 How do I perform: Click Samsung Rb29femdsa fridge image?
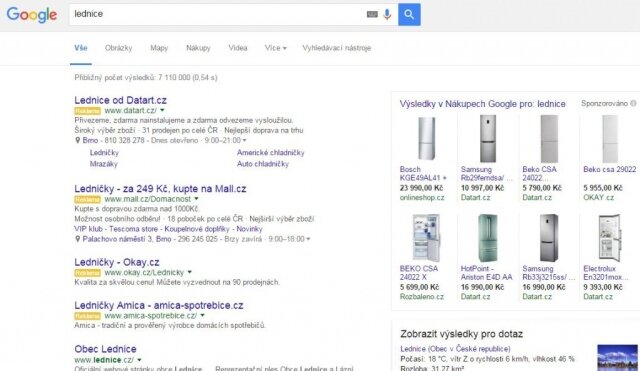(488, 138)
